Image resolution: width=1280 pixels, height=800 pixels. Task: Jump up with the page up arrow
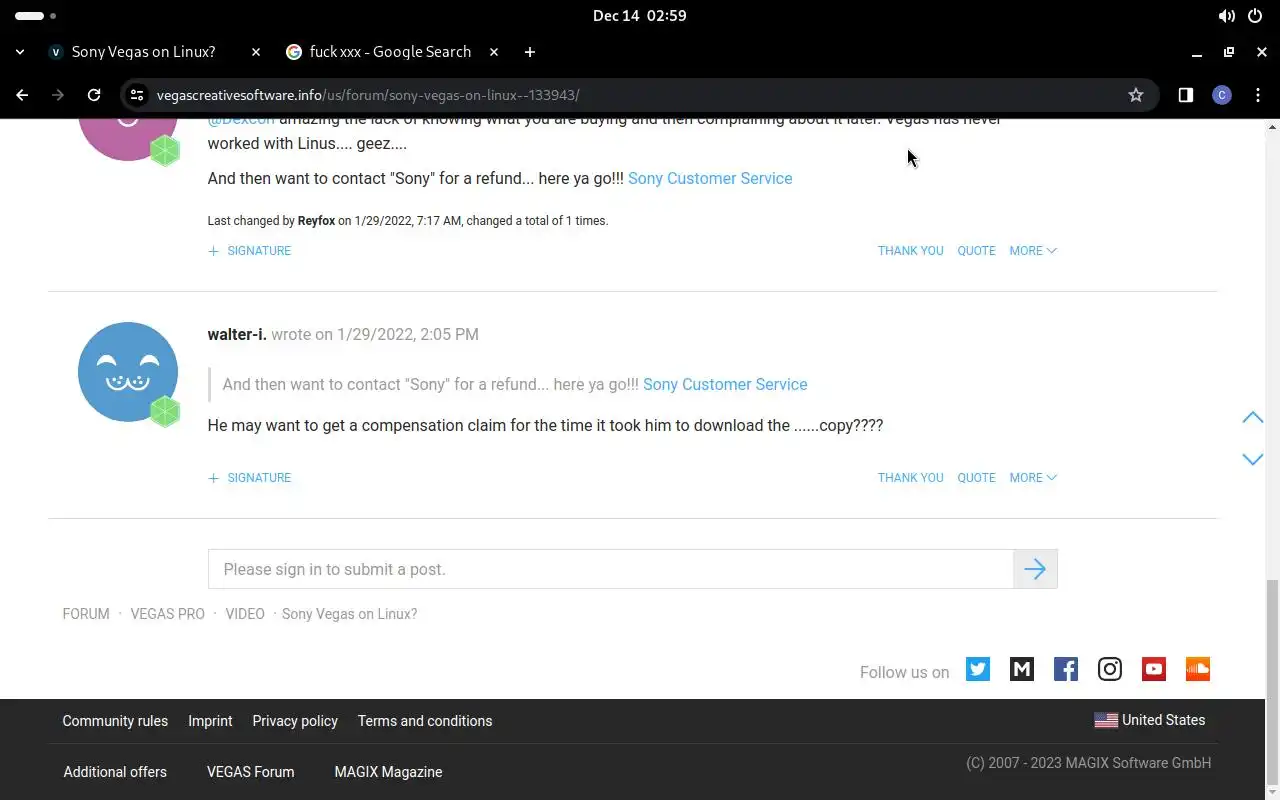1252,417
